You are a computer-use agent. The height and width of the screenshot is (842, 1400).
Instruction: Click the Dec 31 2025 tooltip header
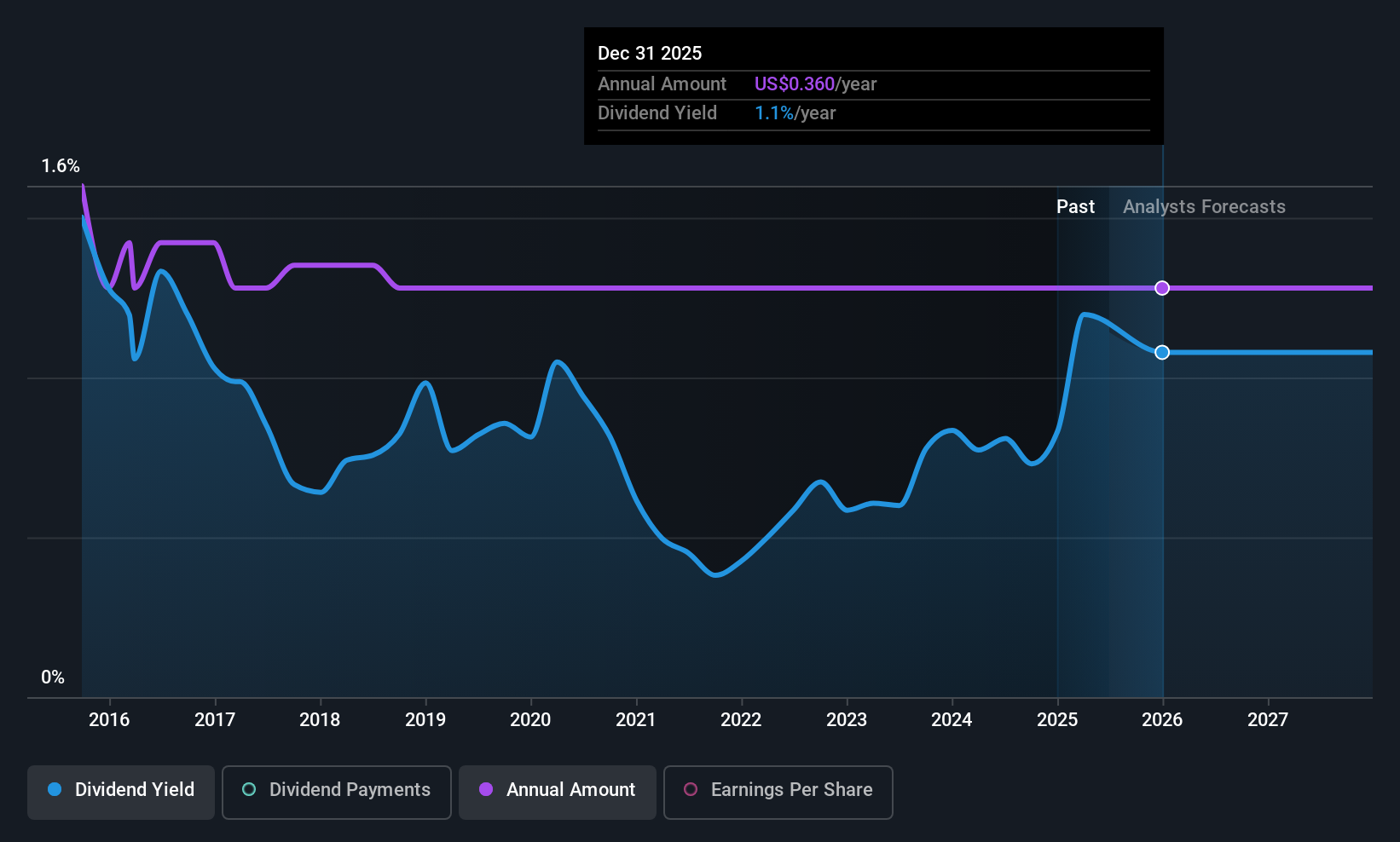pos(650,53)
